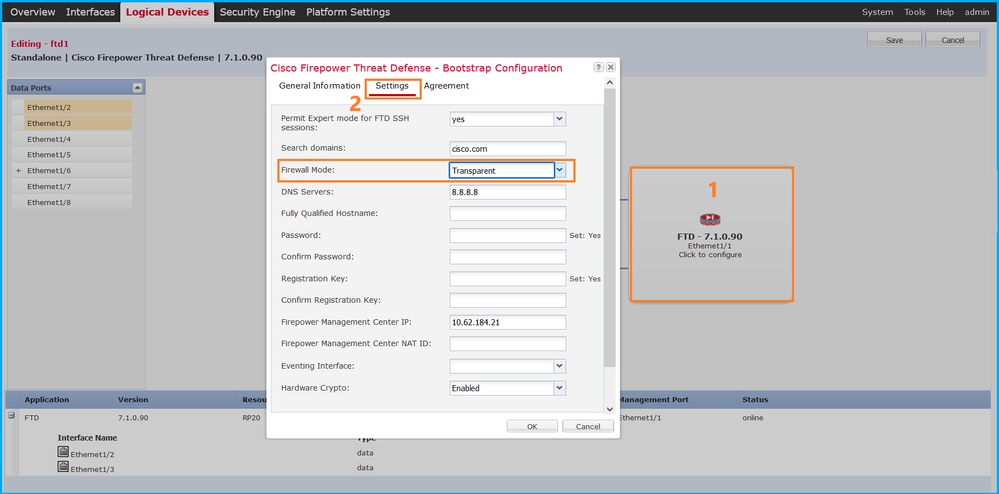
Task: Click the Search domains field
Action: [508, 149]
